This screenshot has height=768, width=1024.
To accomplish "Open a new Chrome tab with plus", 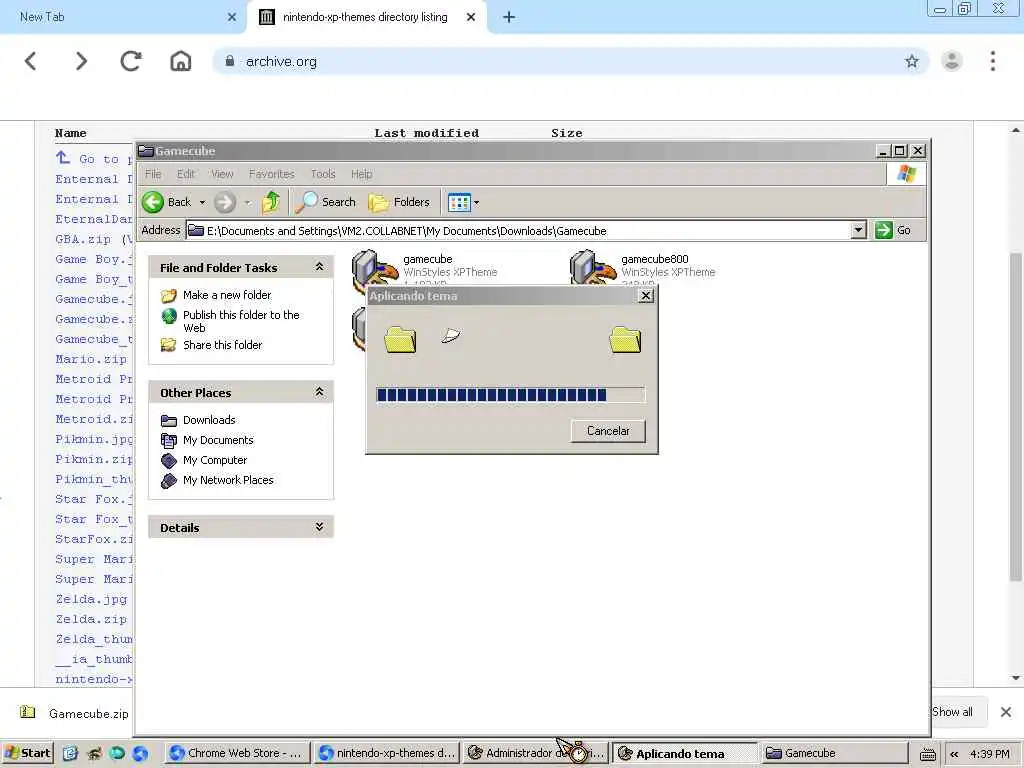I will pyautogui.click(x=509, y=17).
